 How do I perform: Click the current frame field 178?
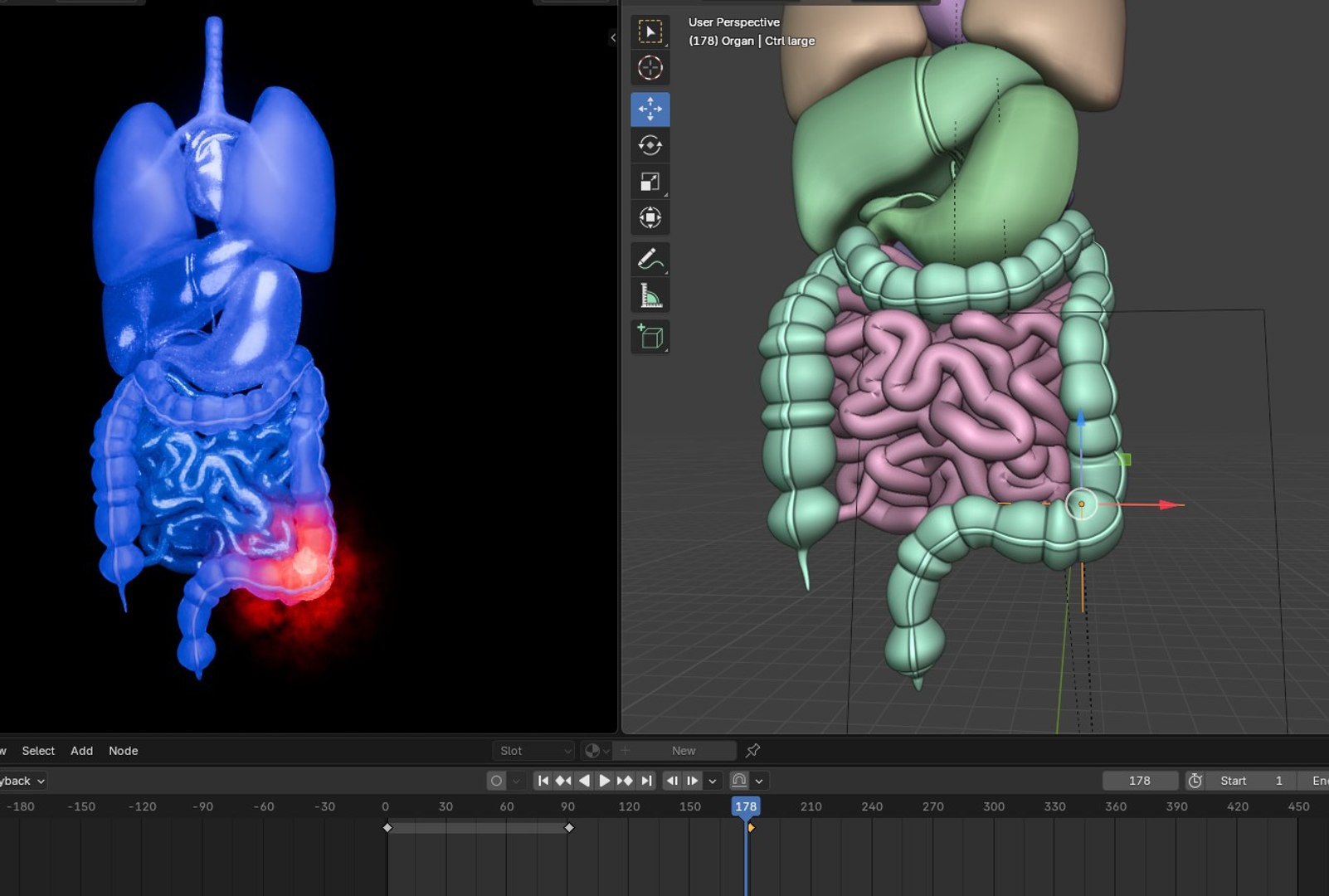pos(1140,781)
